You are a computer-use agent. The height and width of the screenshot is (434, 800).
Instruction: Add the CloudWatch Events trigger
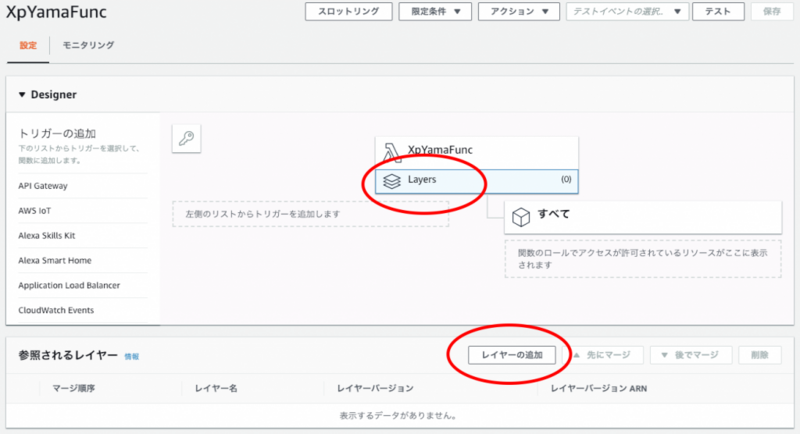56,310
